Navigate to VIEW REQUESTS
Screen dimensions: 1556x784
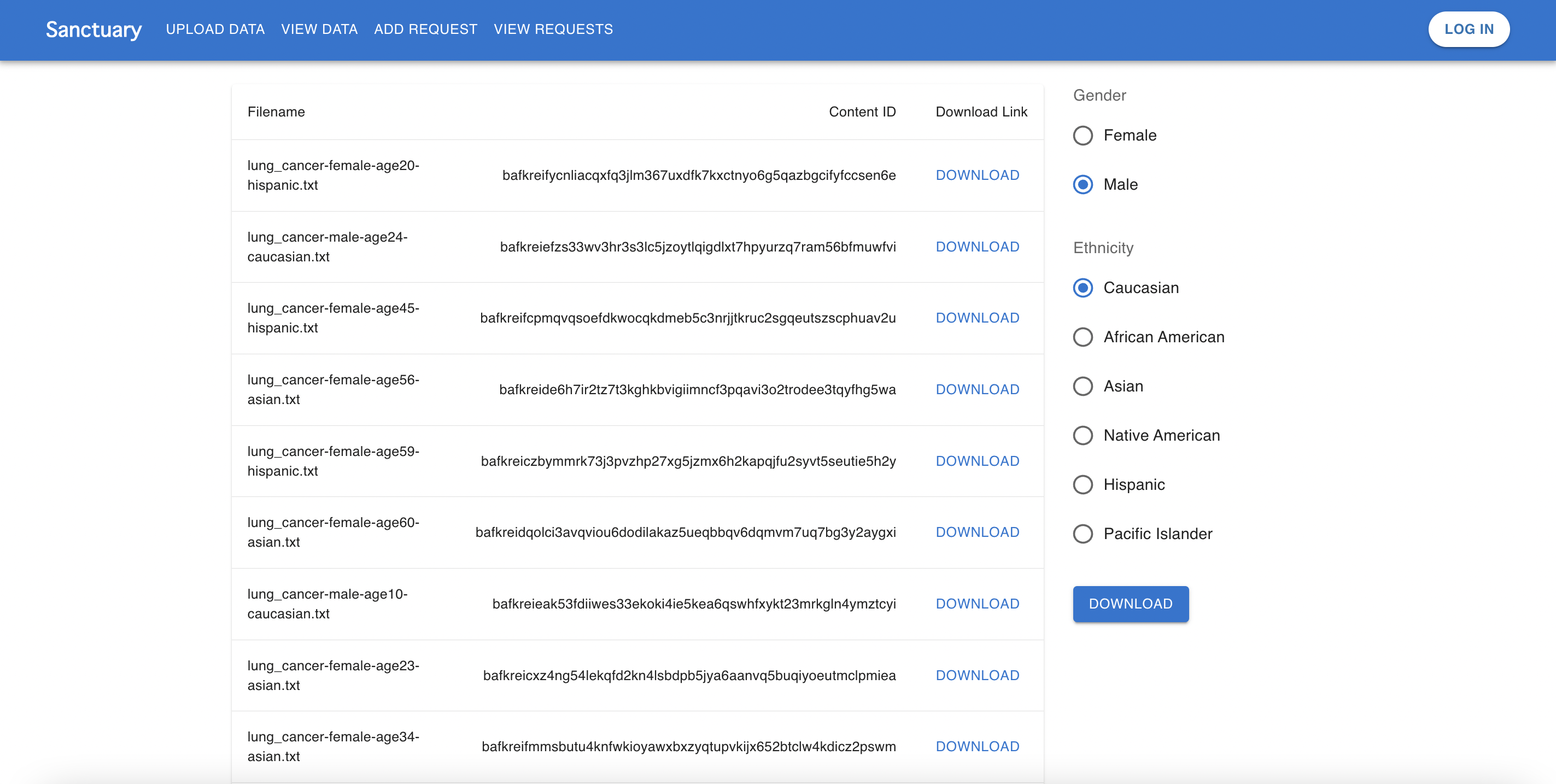point(553,29)
